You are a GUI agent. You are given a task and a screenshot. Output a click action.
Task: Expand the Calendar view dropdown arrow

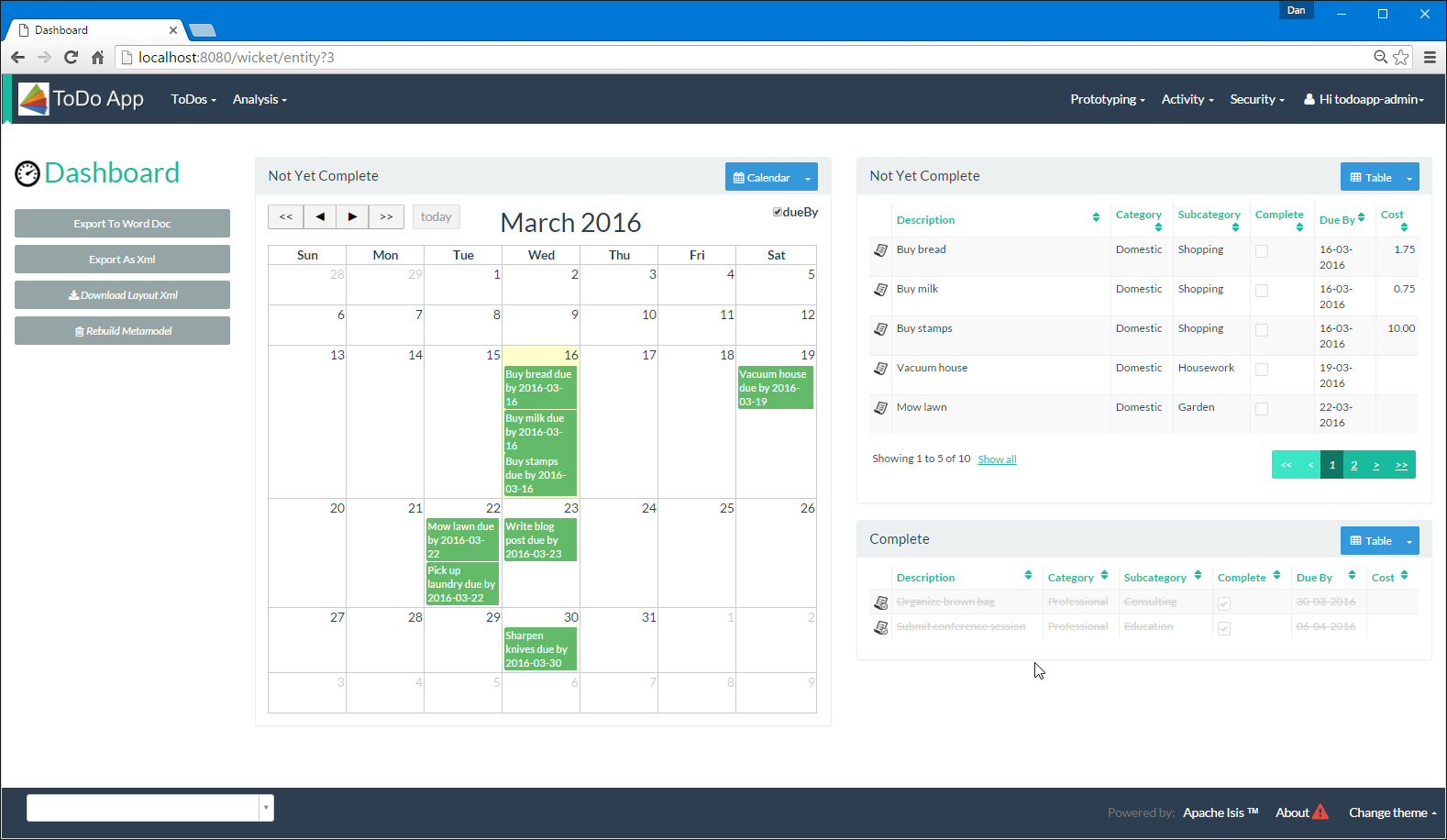click(x=808, y=178)
